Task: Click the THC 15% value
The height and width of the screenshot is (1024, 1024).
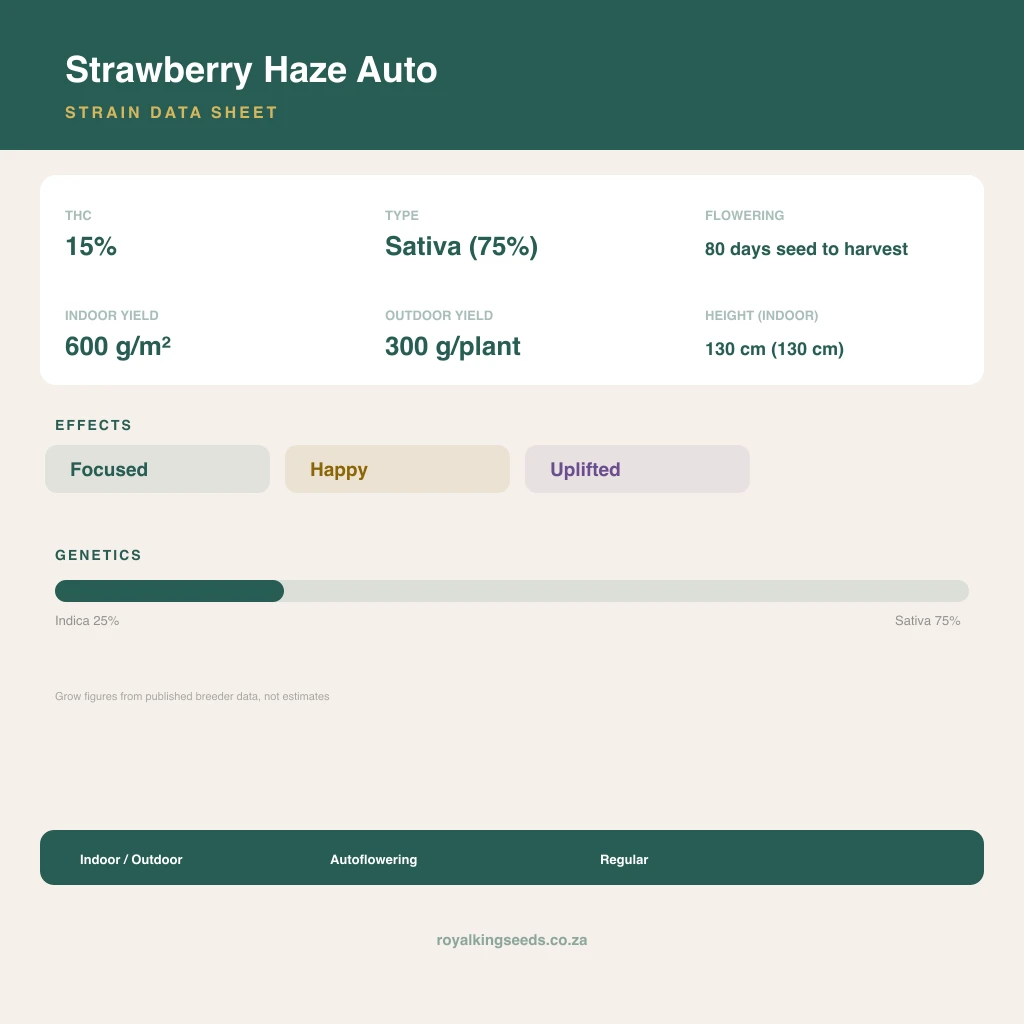Action: [x=91, y=246]
